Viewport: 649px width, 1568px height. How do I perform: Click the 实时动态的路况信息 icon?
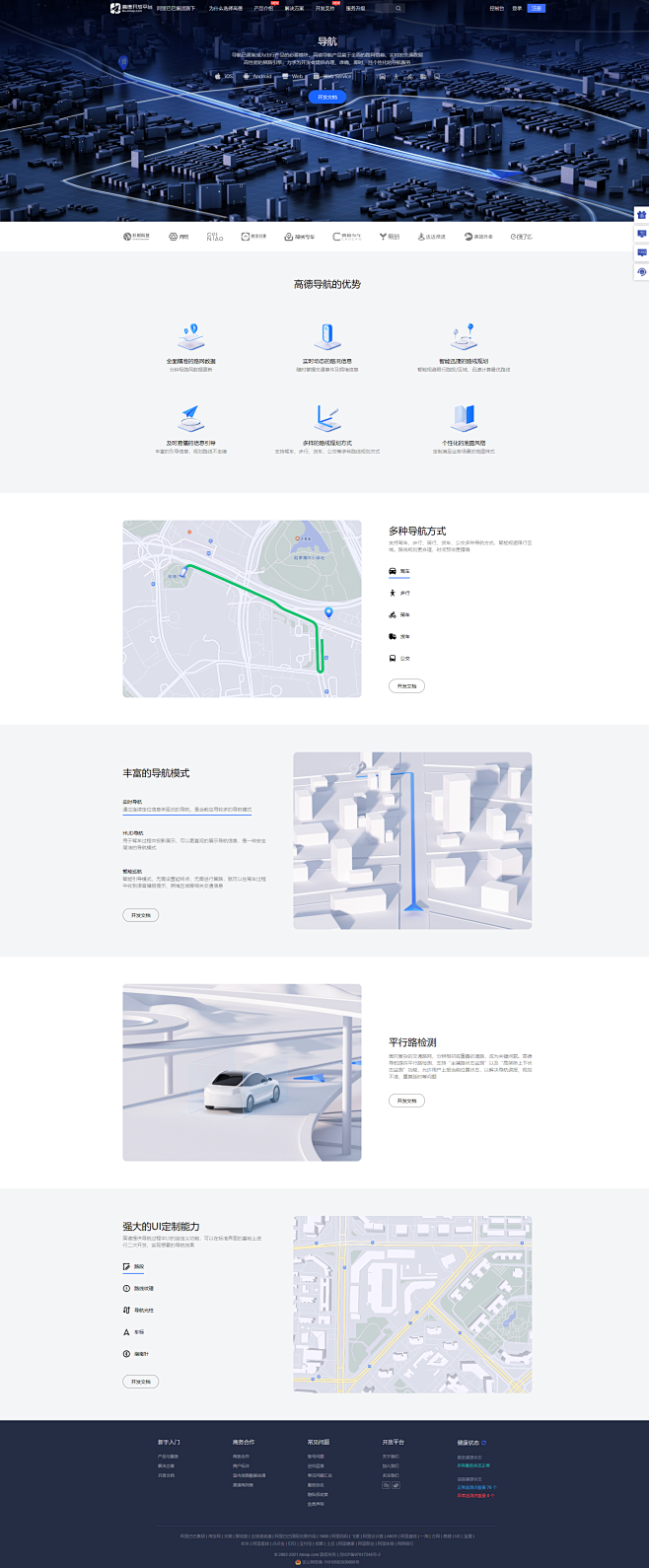[x=327, y=336]
